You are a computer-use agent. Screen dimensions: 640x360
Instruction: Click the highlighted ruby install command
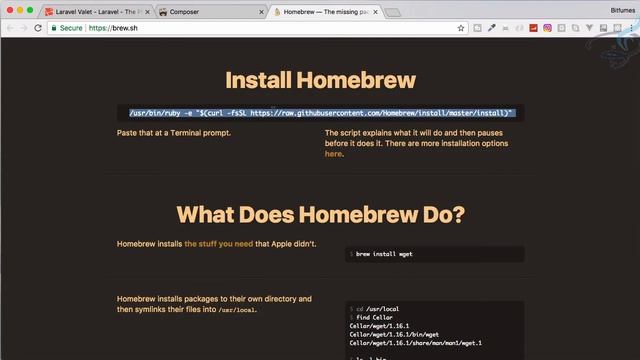320,113
